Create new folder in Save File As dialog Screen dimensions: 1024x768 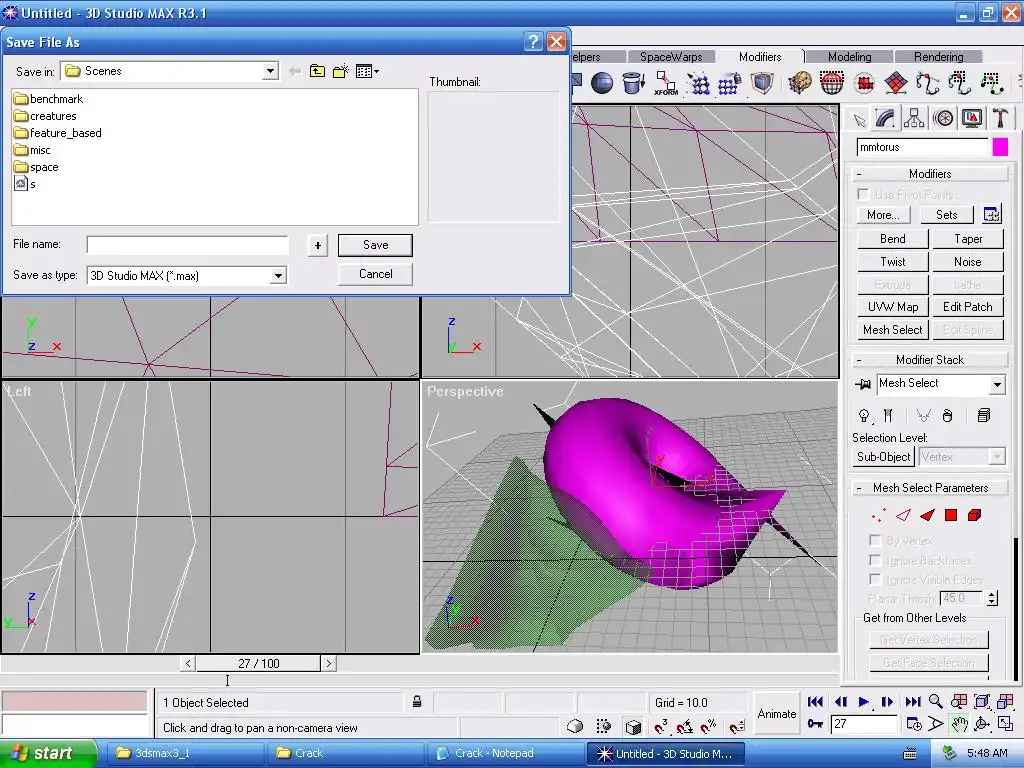(x=341, y=71)
